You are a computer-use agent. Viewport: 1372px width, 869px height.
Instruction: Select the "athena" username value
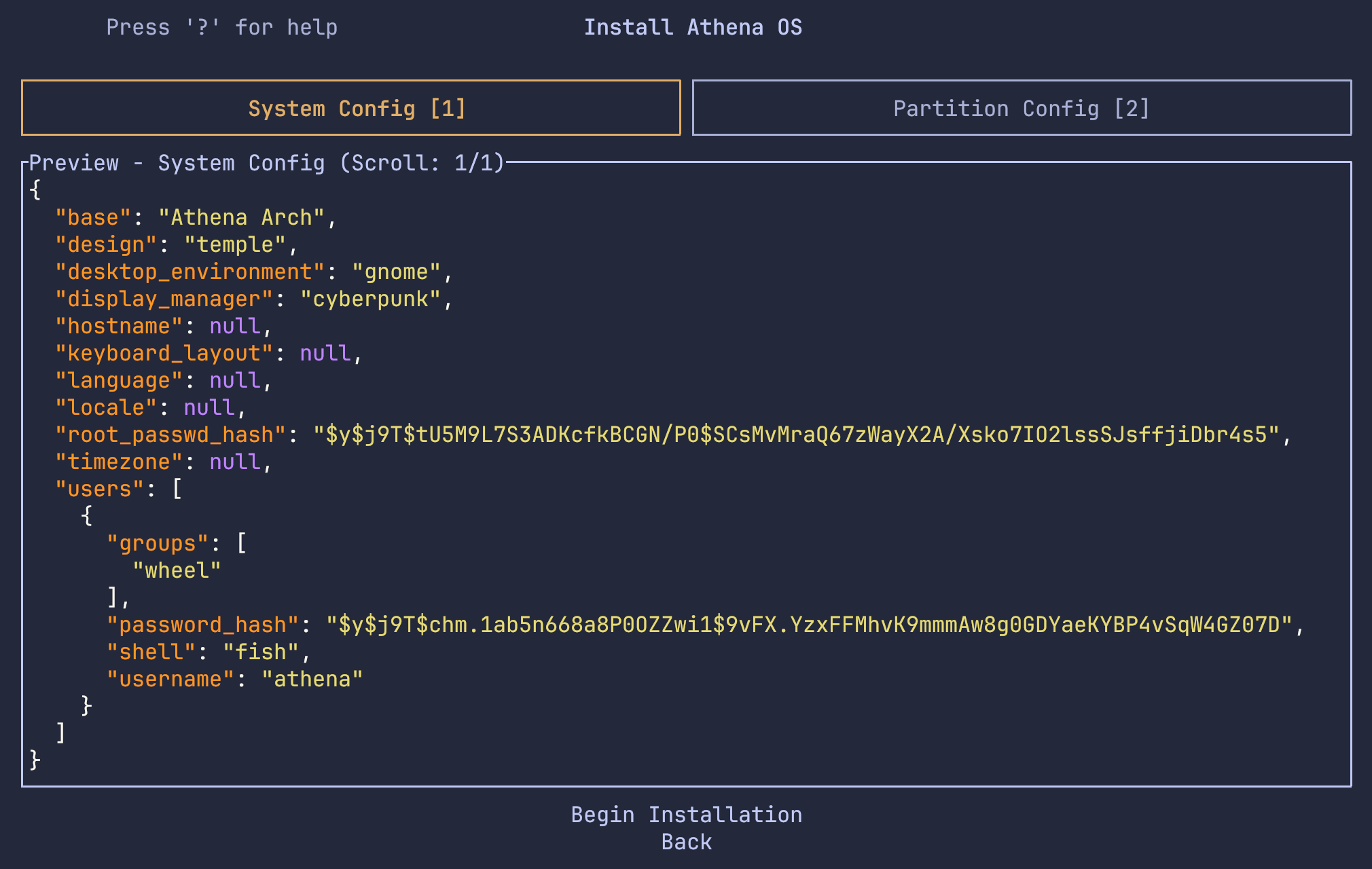(x=312, y=679)
